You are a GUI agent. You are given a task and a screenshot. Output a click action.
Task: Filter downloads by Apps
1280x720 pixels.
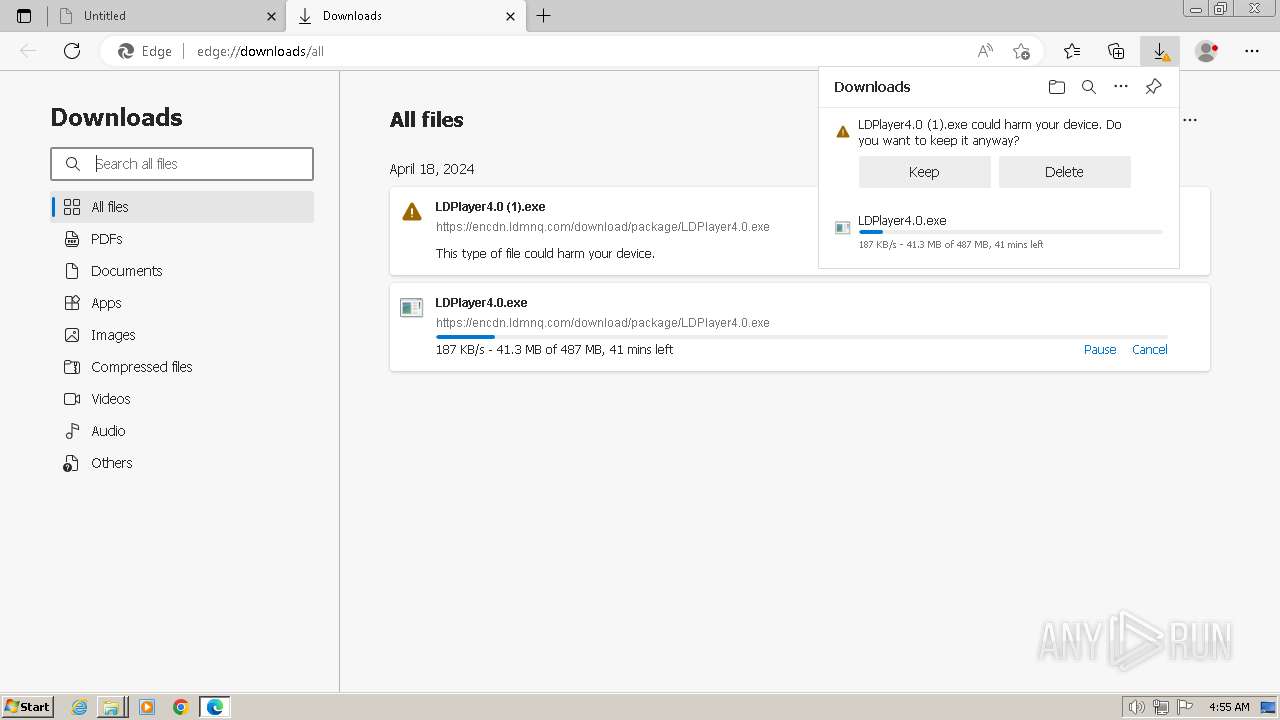182,303
